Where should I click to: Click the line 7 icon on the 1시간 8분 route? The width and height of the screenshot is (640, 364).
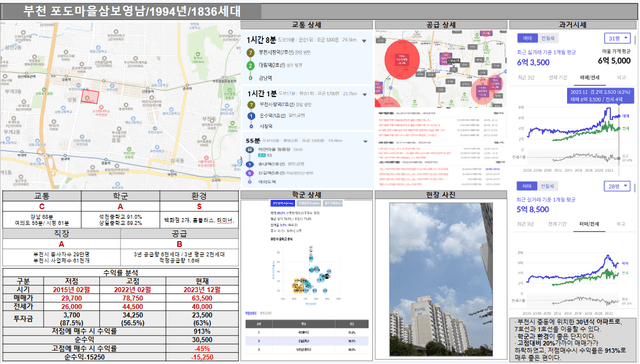click(x=251, y=53)
